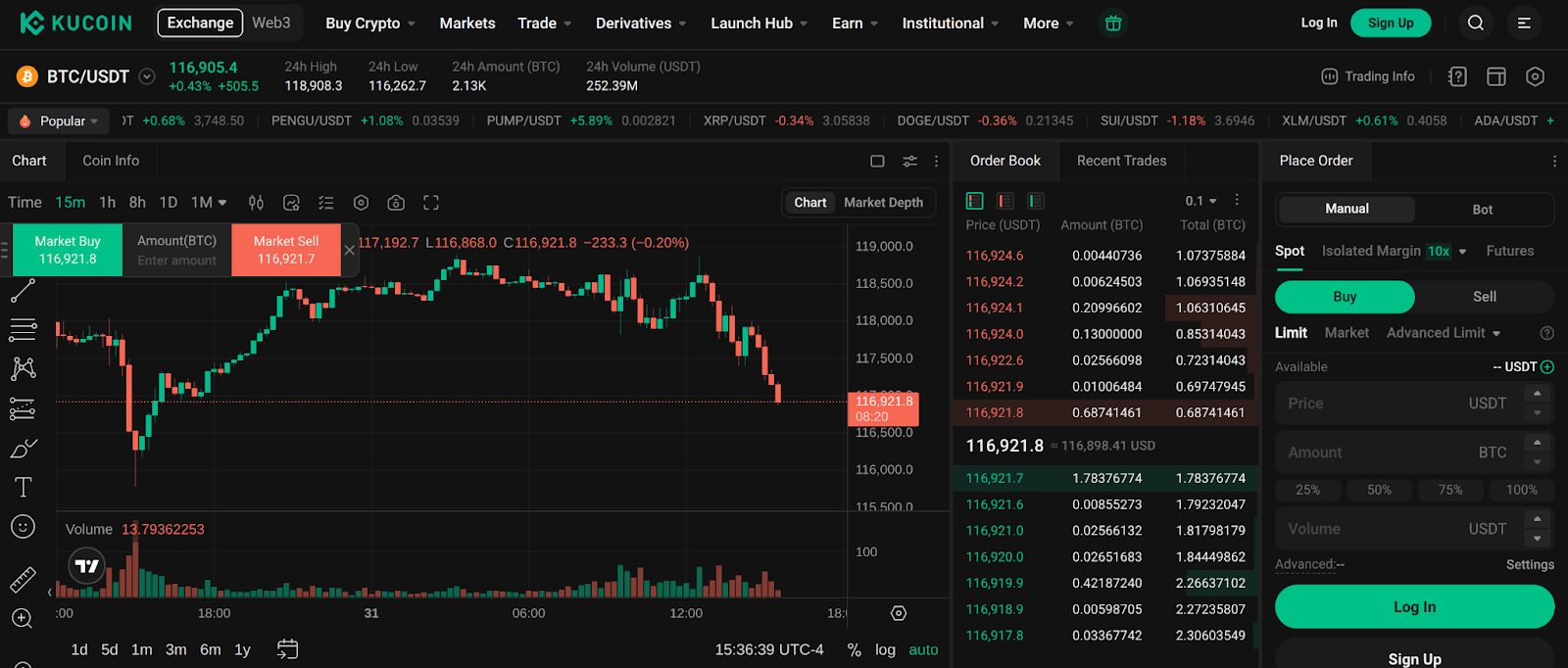Show buy orders only order book view
The width and height of the screenshot is (1568, 668).
(x=1035, y=201)
